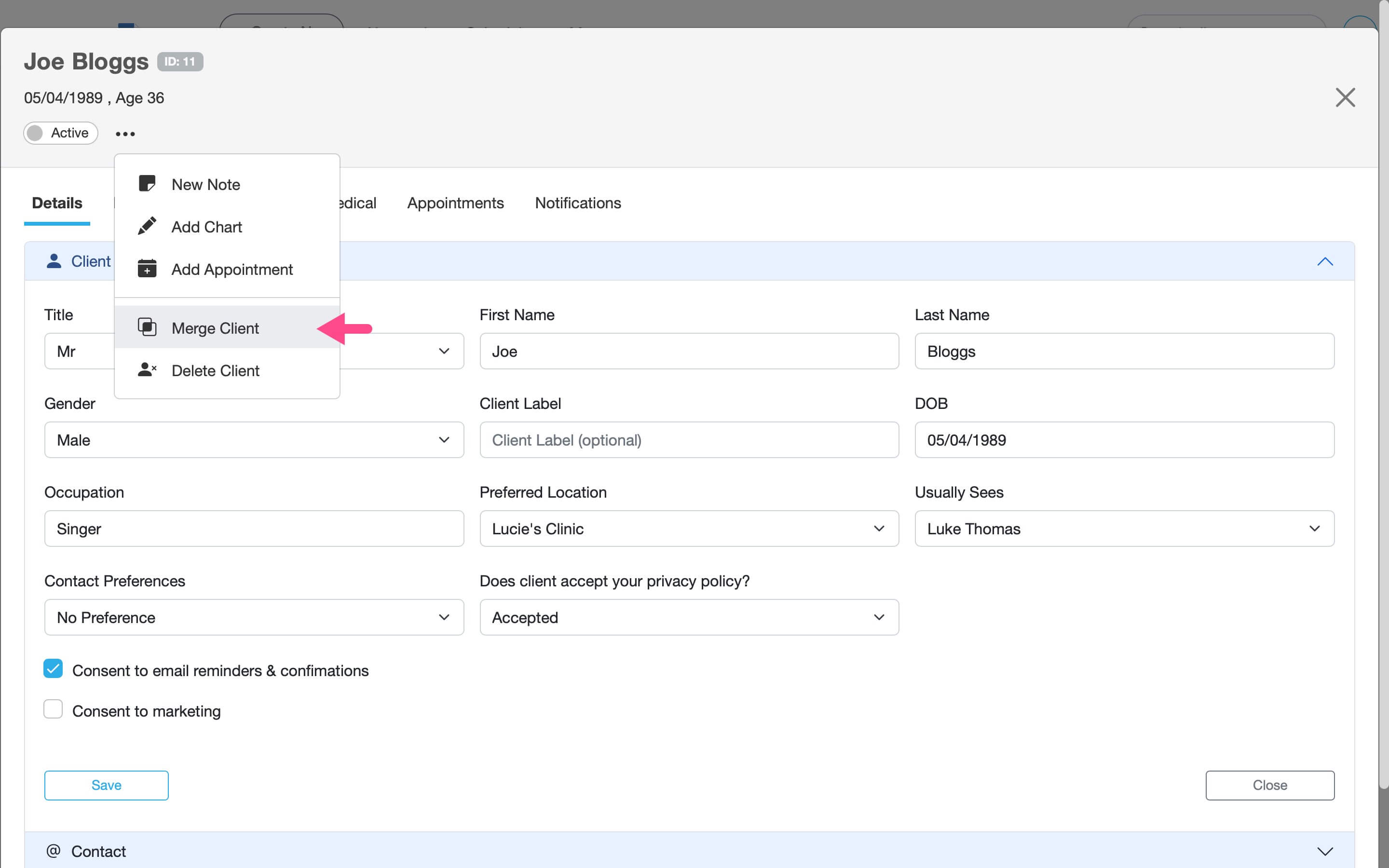The width and height of the screenshot is (1389, 868).
Task: Click the Add Appointment calendar icon
Action: tap(147, 269)
